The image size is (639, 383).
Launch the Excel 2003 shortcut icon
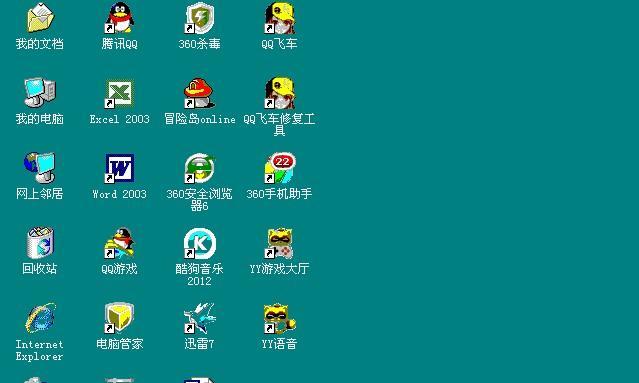[119, 94]
